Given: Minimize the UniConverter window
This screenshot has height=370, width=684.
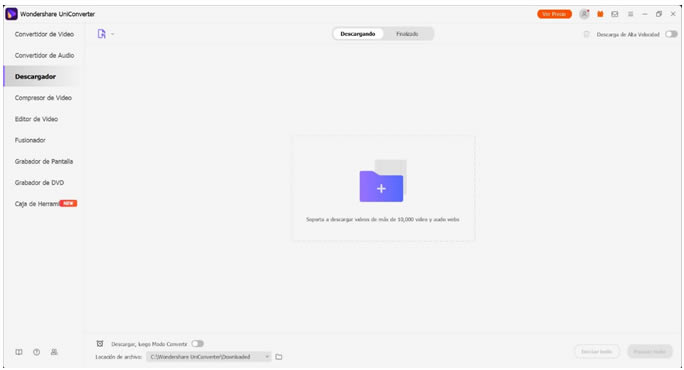Looking at the screenshot, I should (644, 14).
